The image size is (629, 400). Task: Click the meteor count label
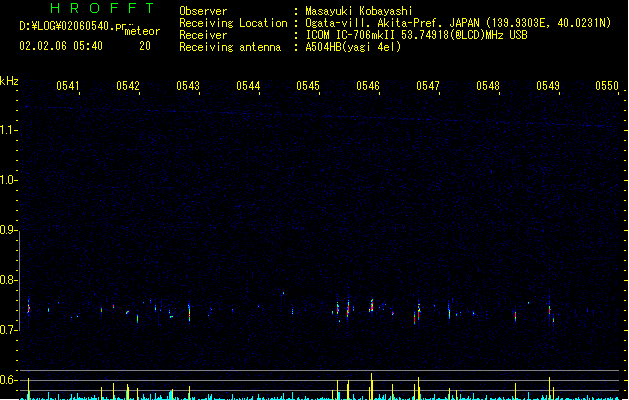click(142, 31)
